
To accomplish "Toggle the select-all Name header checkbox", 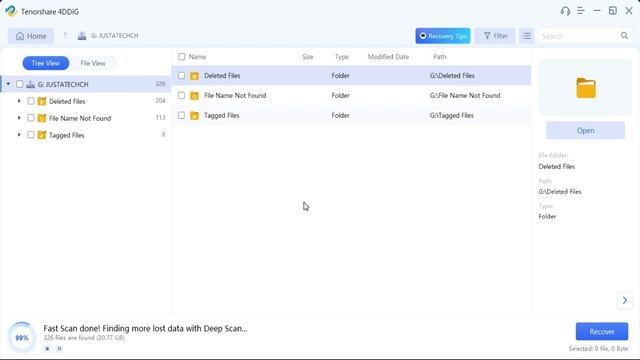I will 182,57.
